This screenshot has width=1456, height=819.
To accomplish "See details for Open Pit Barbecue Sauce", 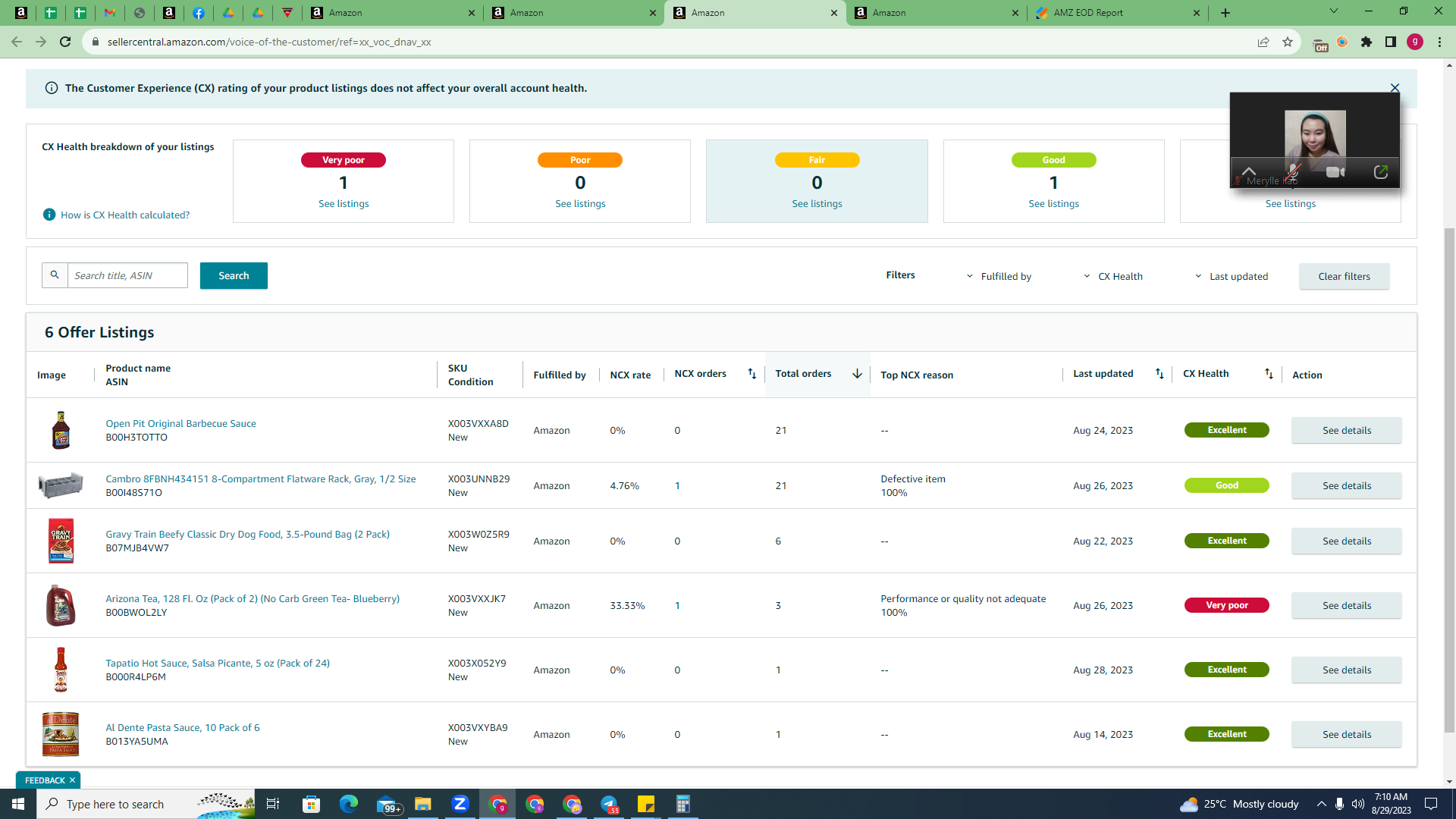I will (1346, 430).
